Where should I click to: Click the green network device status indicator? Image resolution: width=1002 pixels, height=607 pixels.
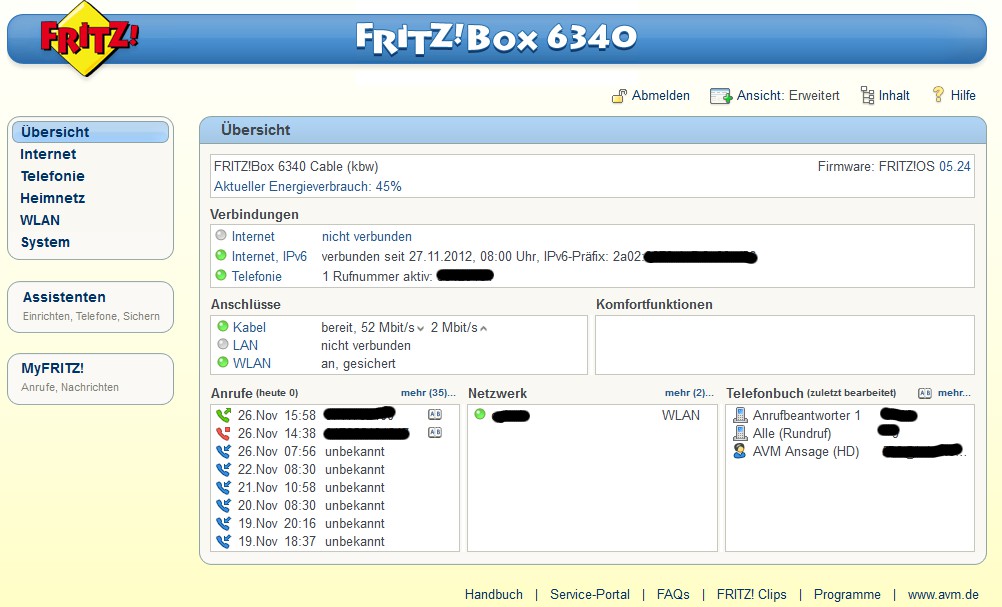(x=480, y=414)
